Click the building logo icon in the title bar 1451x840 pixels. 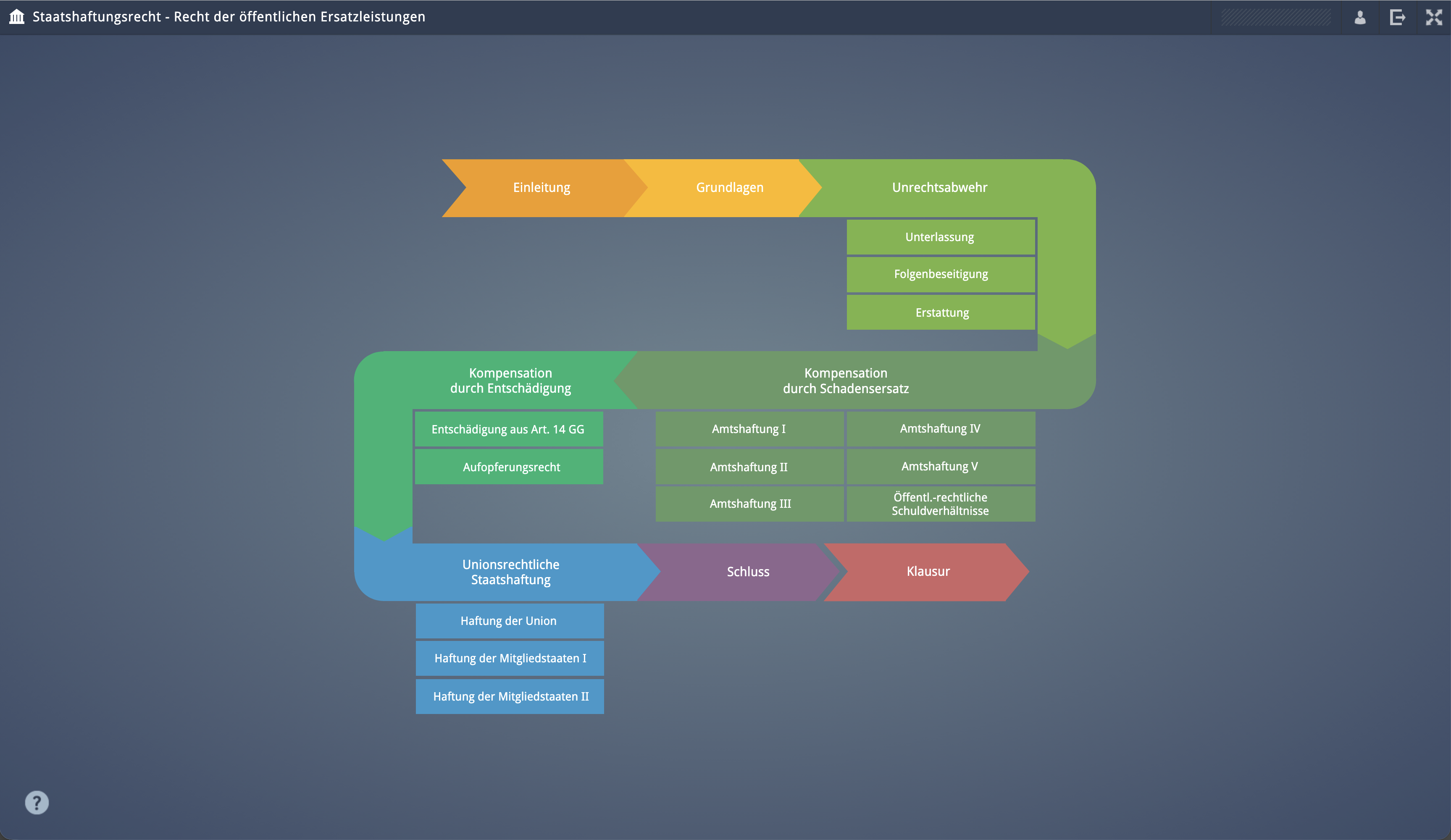tap(17, 17)
